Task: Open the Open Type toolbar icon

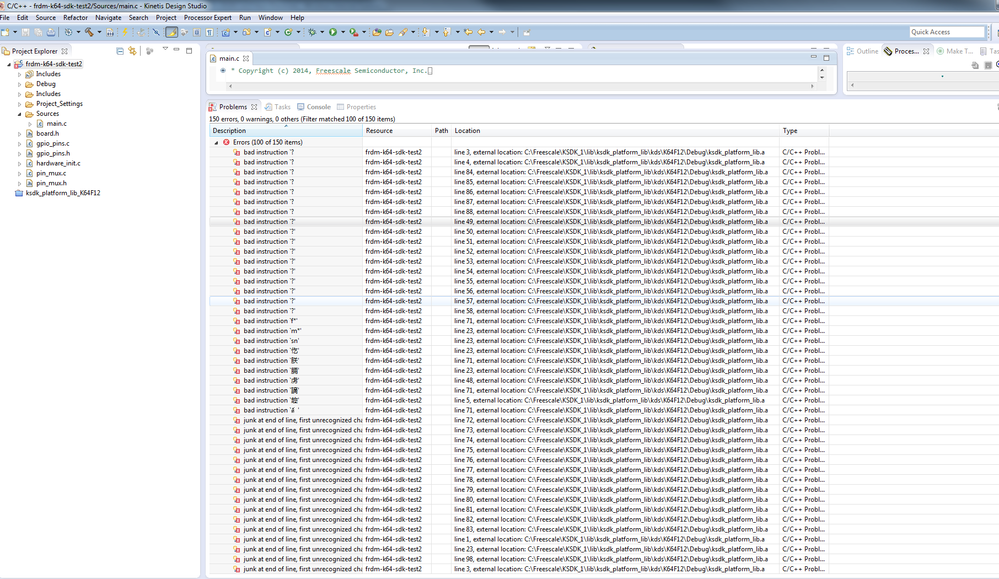Action: coord(377,32)
